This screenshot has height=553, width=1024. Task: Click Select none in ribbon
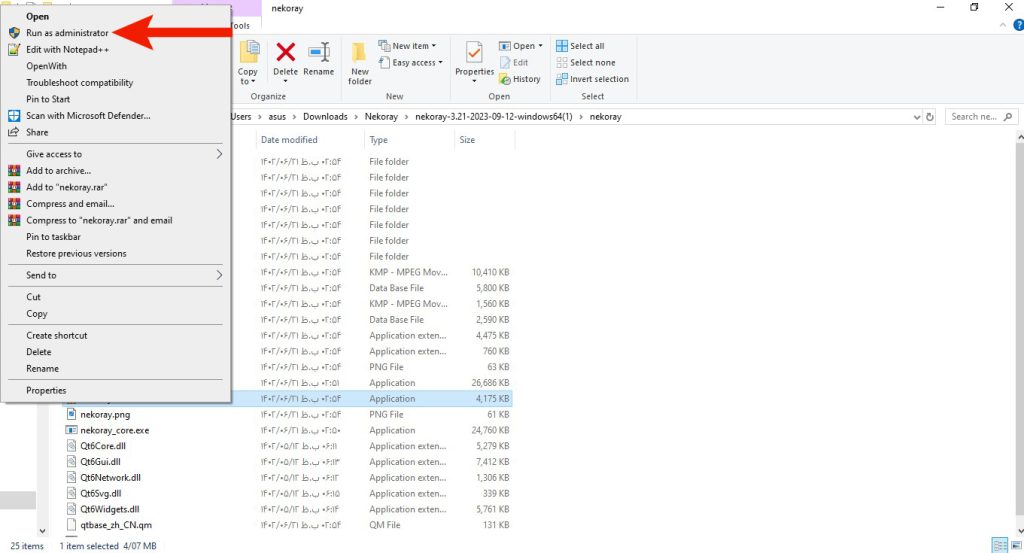tap(586, 63)
